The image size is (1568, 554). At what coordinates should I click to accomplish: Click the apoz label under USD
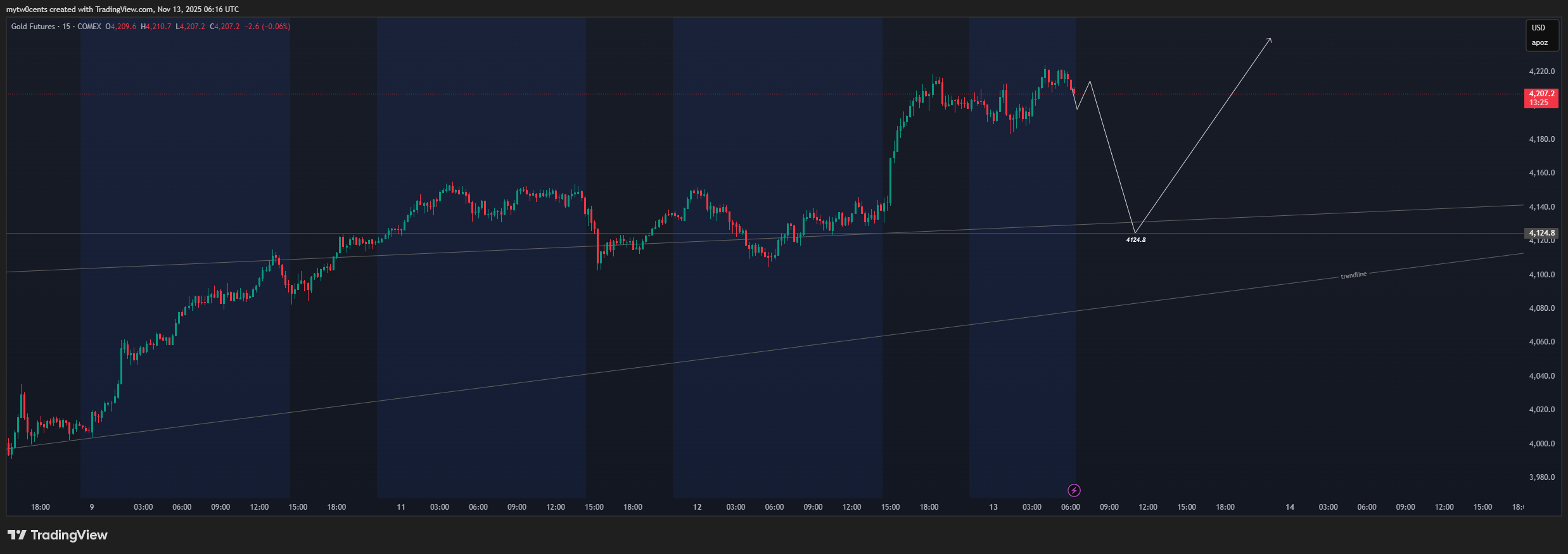[1539, 43]
